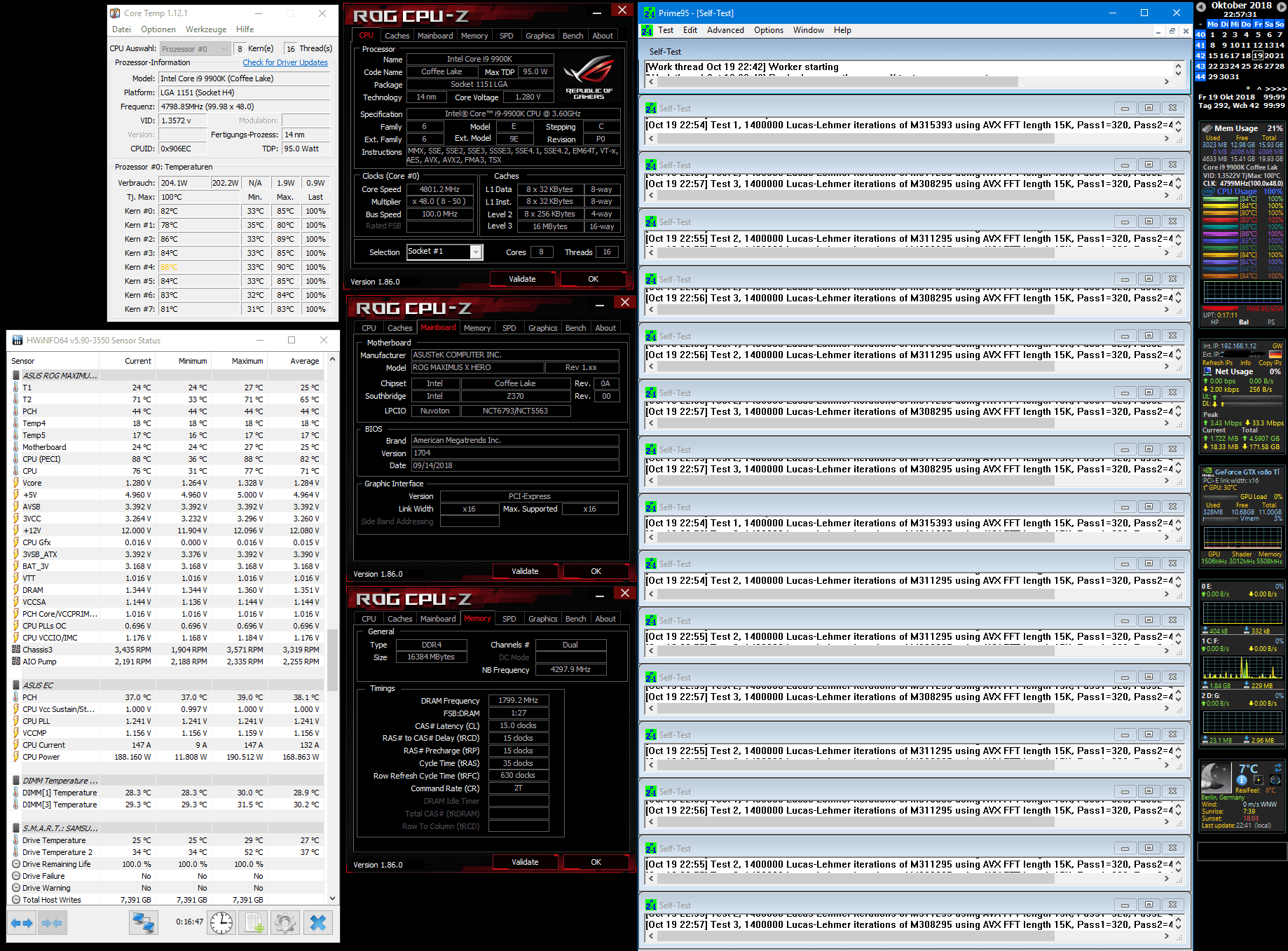Click HWiNFO shrink layout inward-arrows button
The image size is (1288, 951).
tap(52, 923)
